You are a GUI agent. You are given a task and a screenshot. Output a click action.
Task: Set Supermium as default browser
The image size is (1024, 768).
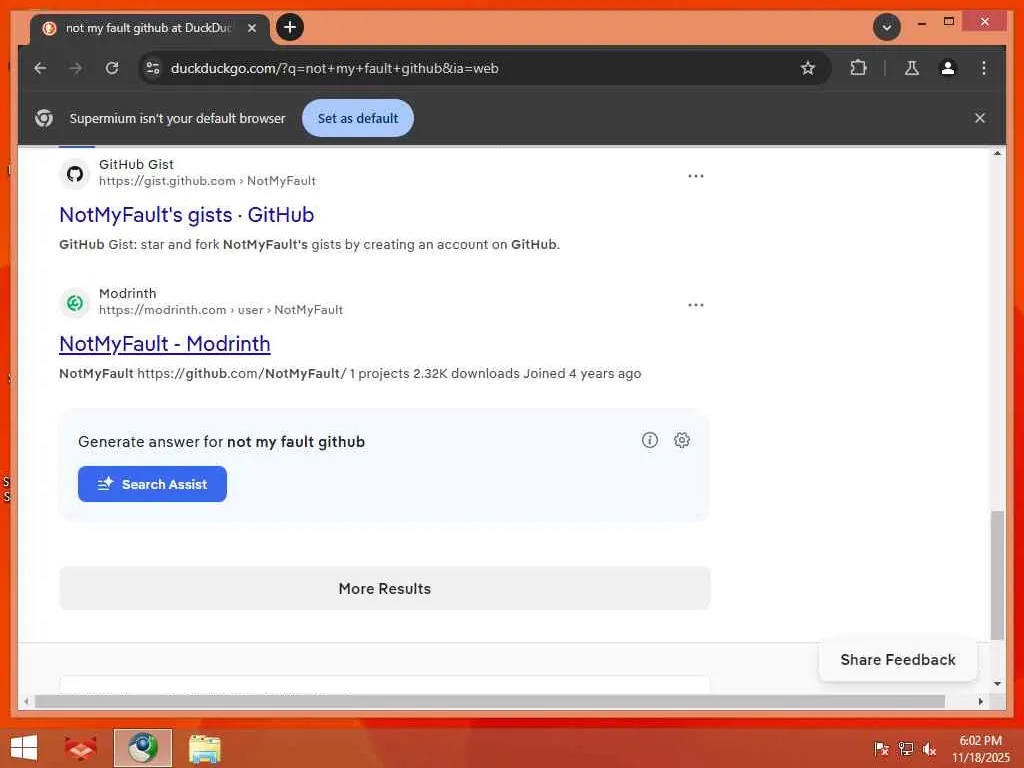click(x=358, y=118)
